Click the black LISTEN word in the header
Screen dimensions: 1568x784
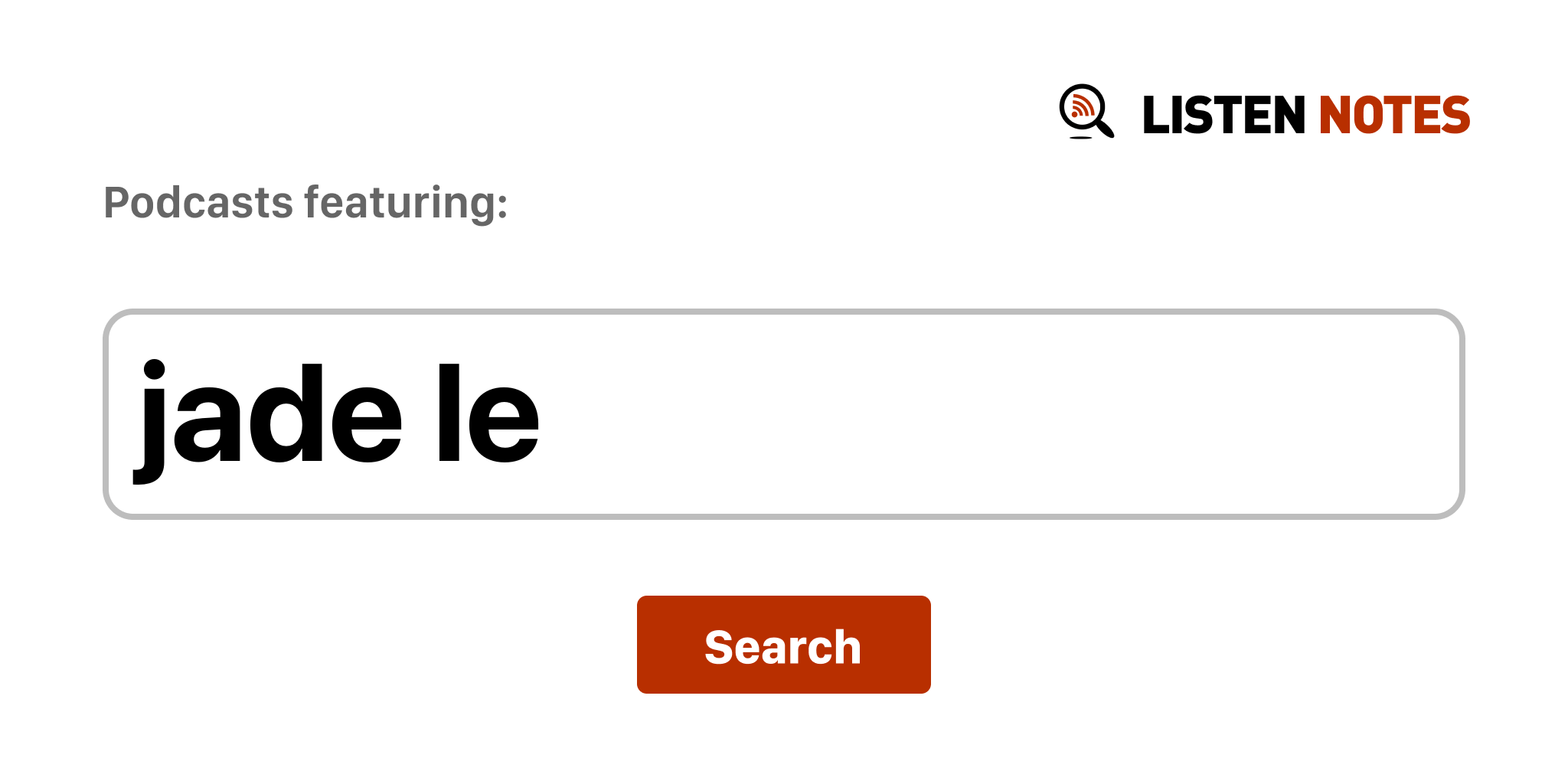click(1223, 115)
